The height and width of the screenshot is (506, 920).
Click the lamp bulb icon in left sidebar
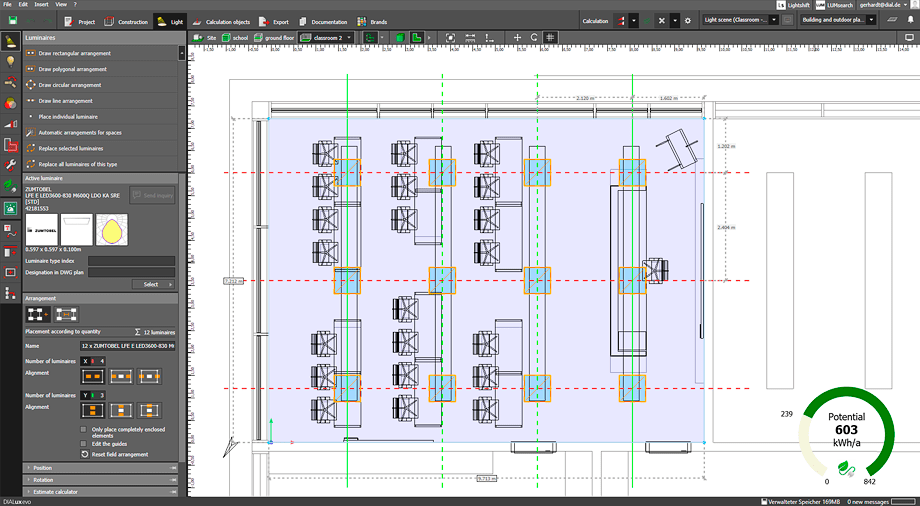(11, 61)
